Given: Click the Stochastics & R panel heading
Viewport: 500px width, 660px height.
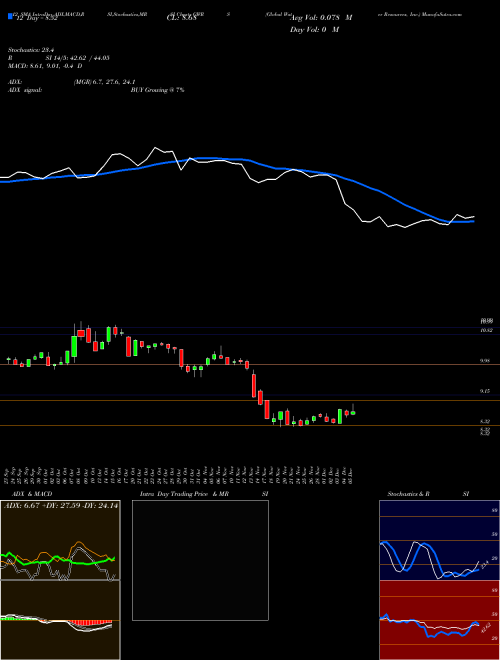Looking at the screenshot, I should pyautogui.click(x=408, y=494).
